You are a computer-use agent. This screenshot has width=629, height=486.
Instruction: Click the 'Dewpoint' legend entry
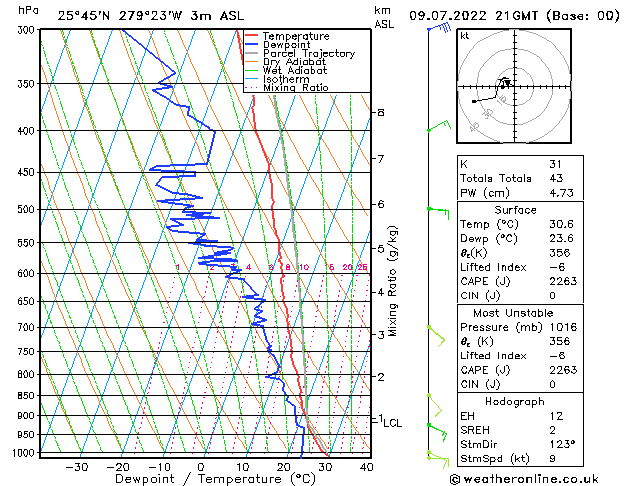(286, 45)
